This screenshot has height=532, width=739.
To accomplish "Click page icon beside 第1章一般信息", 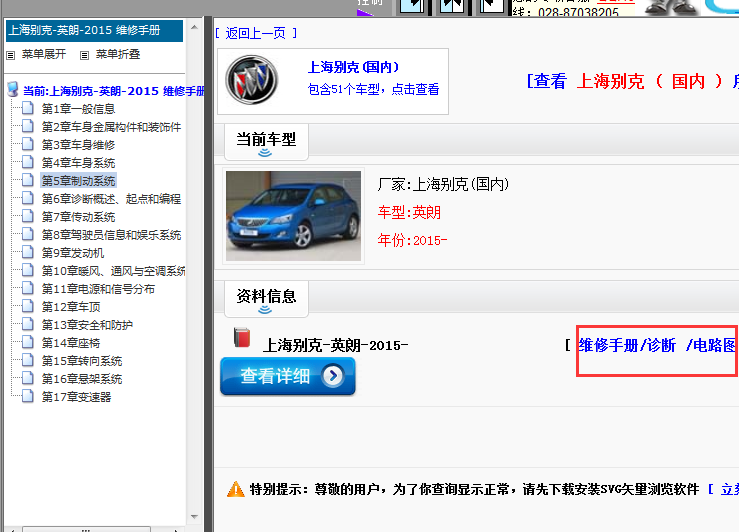I will coord(28,108).
